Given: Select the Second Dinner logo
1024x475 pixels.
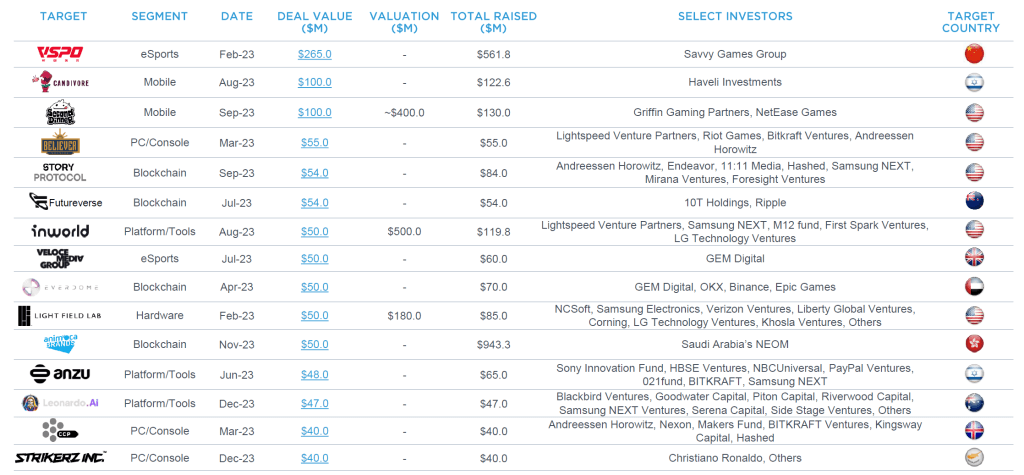Looking at the screenshot, I should 59,112.
